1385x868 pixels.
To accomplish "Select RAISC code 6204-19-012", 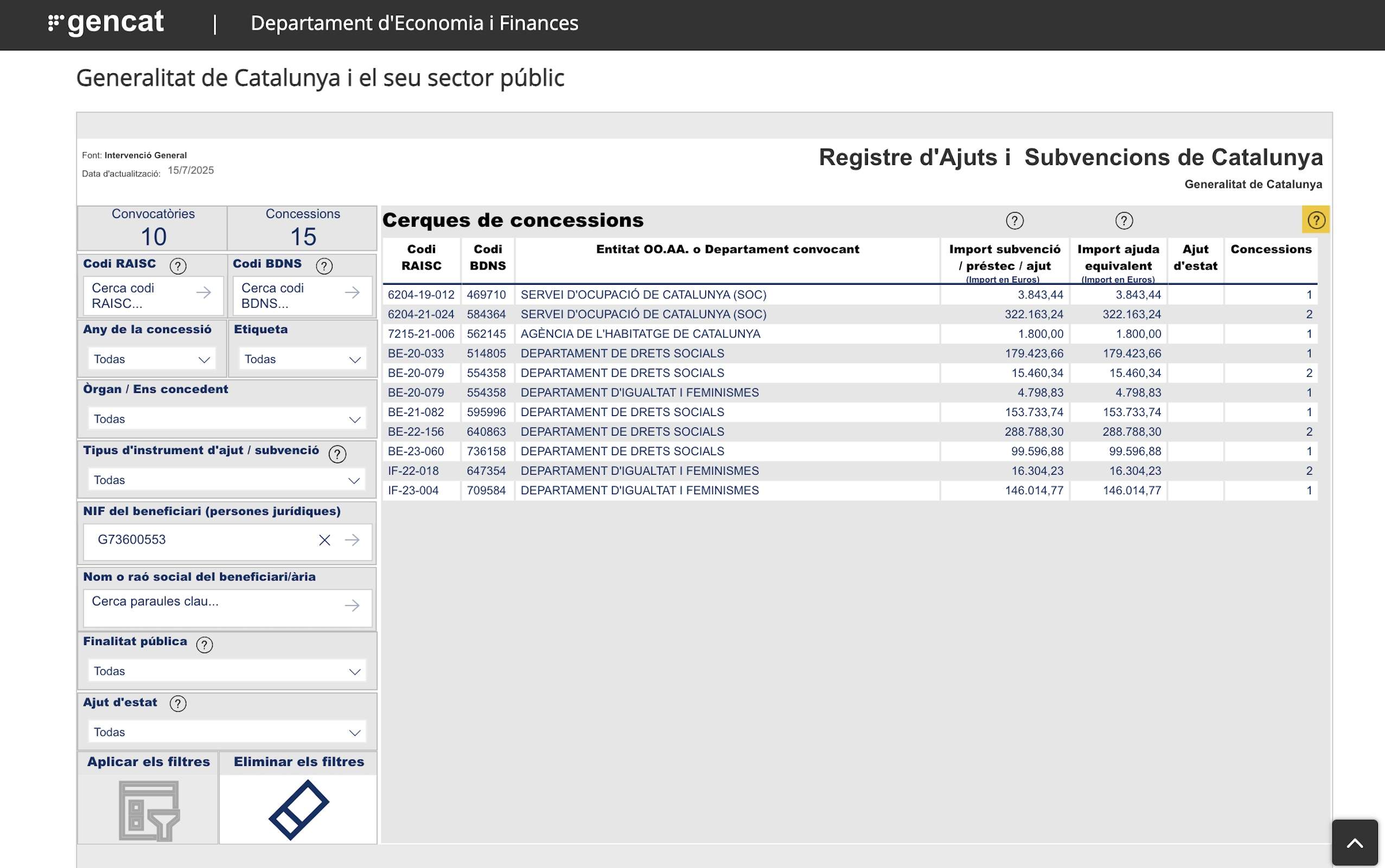I will coord(422,295).
